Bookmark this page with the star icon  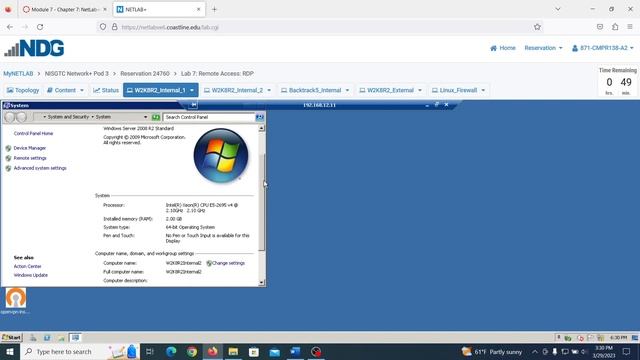537,27
